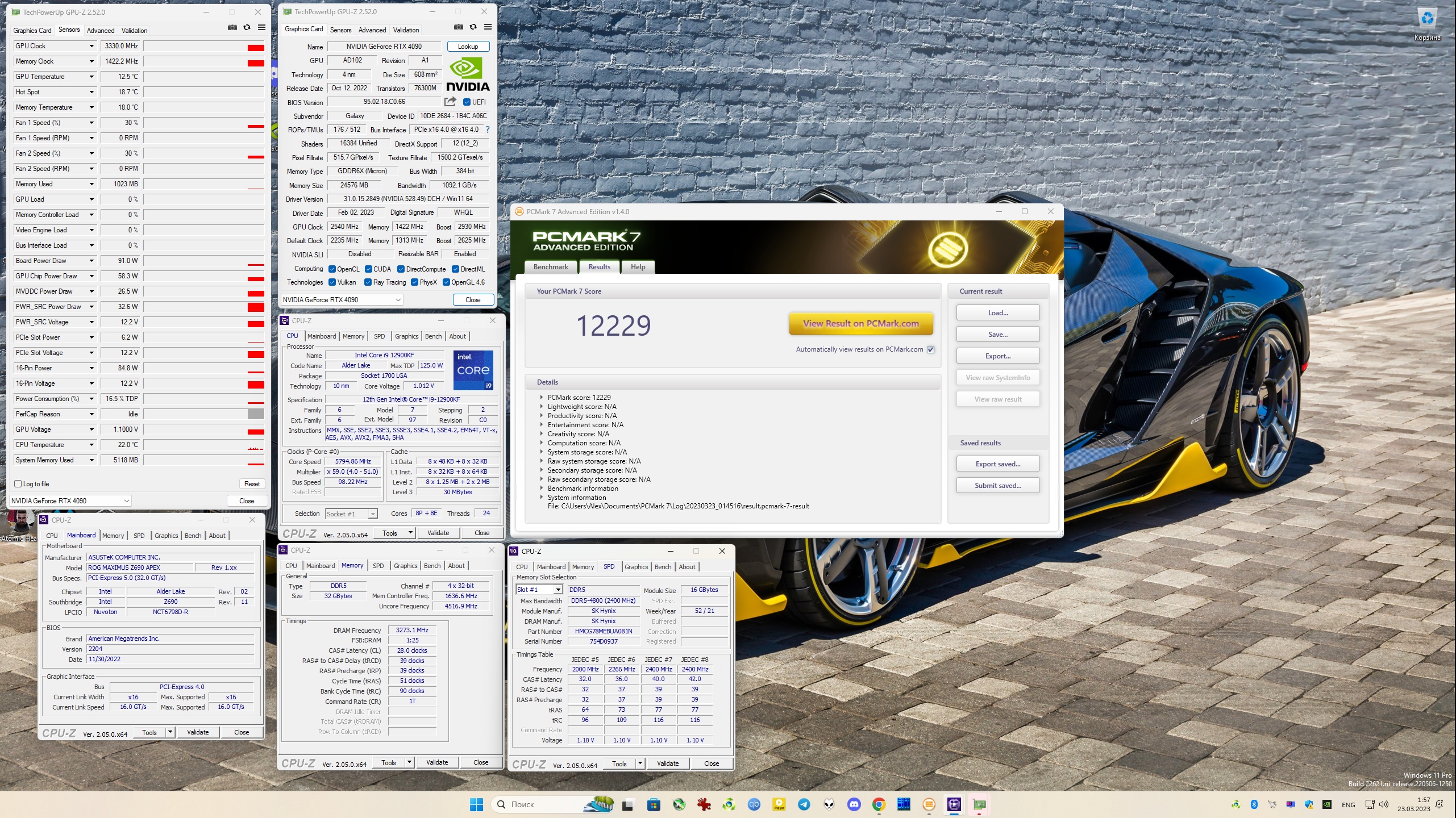Toggle OpenCL checkbox

coord(332,269)
